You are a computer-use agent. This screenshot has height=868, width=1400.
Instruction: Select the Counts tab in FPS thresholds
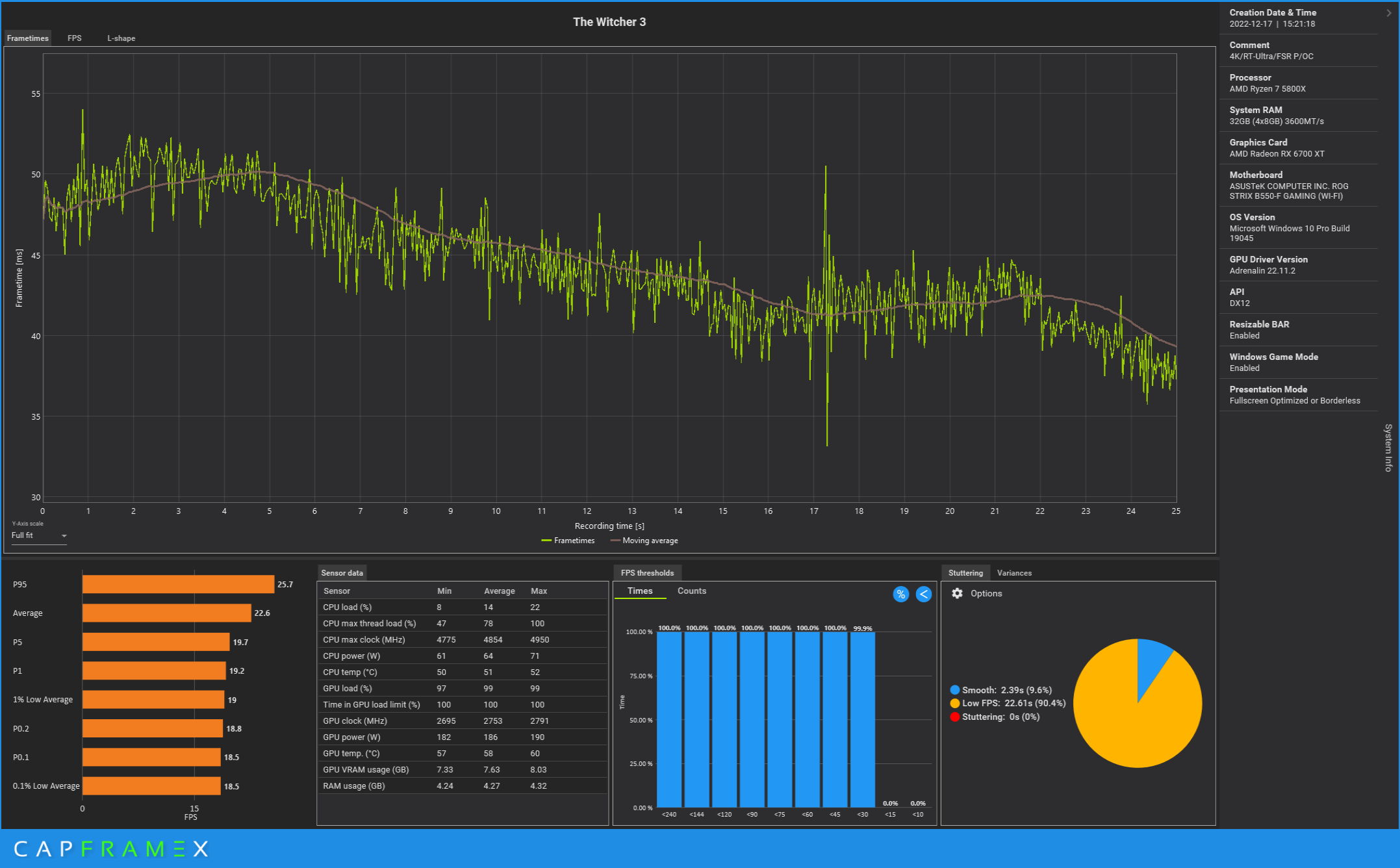pyautogui.click(x=691, y=591)
